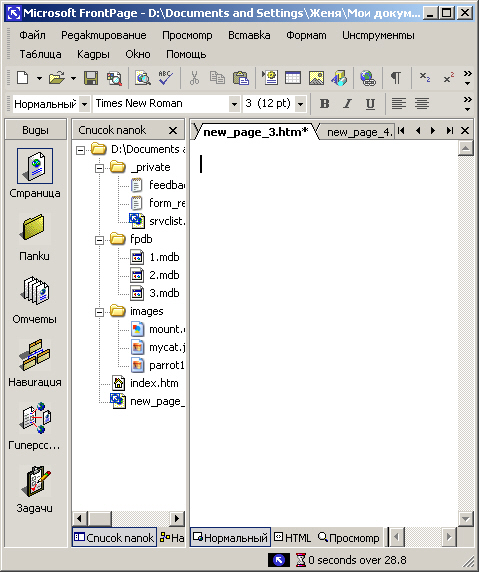Insert a table using the table icon
The width and height of the screenshot is (479, 572).
click(x=293, y=78)
